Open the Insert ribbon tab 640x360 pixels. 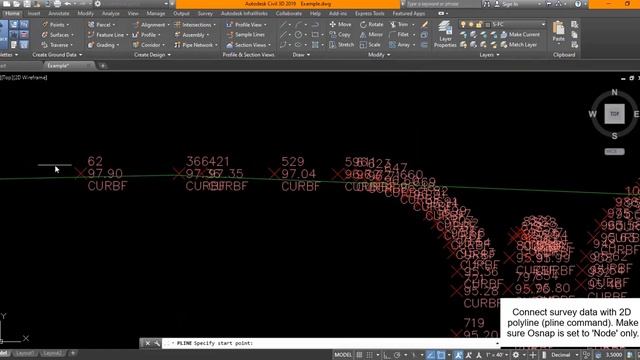[x=34, y=13]
